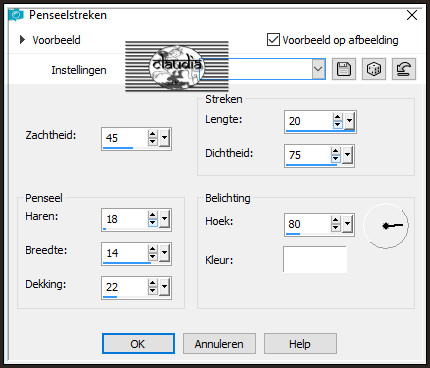The width and height of the screenshot is (430, 368).
Task: Confirm the dialog with OK
Action: (x=138, y=344)
